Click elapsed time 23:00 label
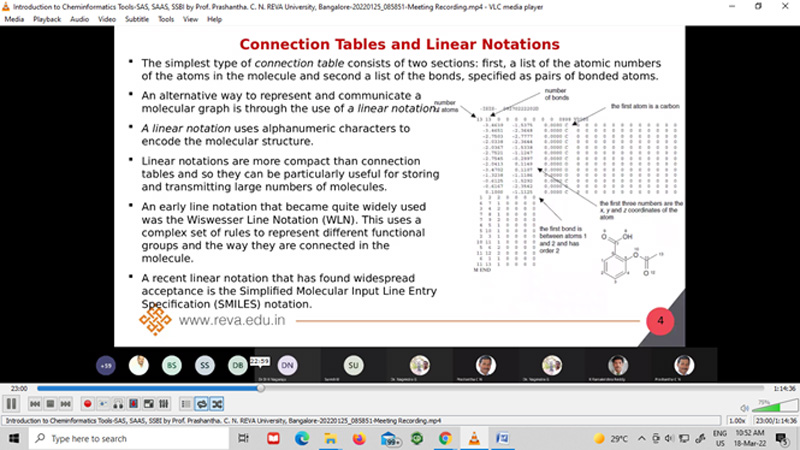 click(x=19, y=389)
